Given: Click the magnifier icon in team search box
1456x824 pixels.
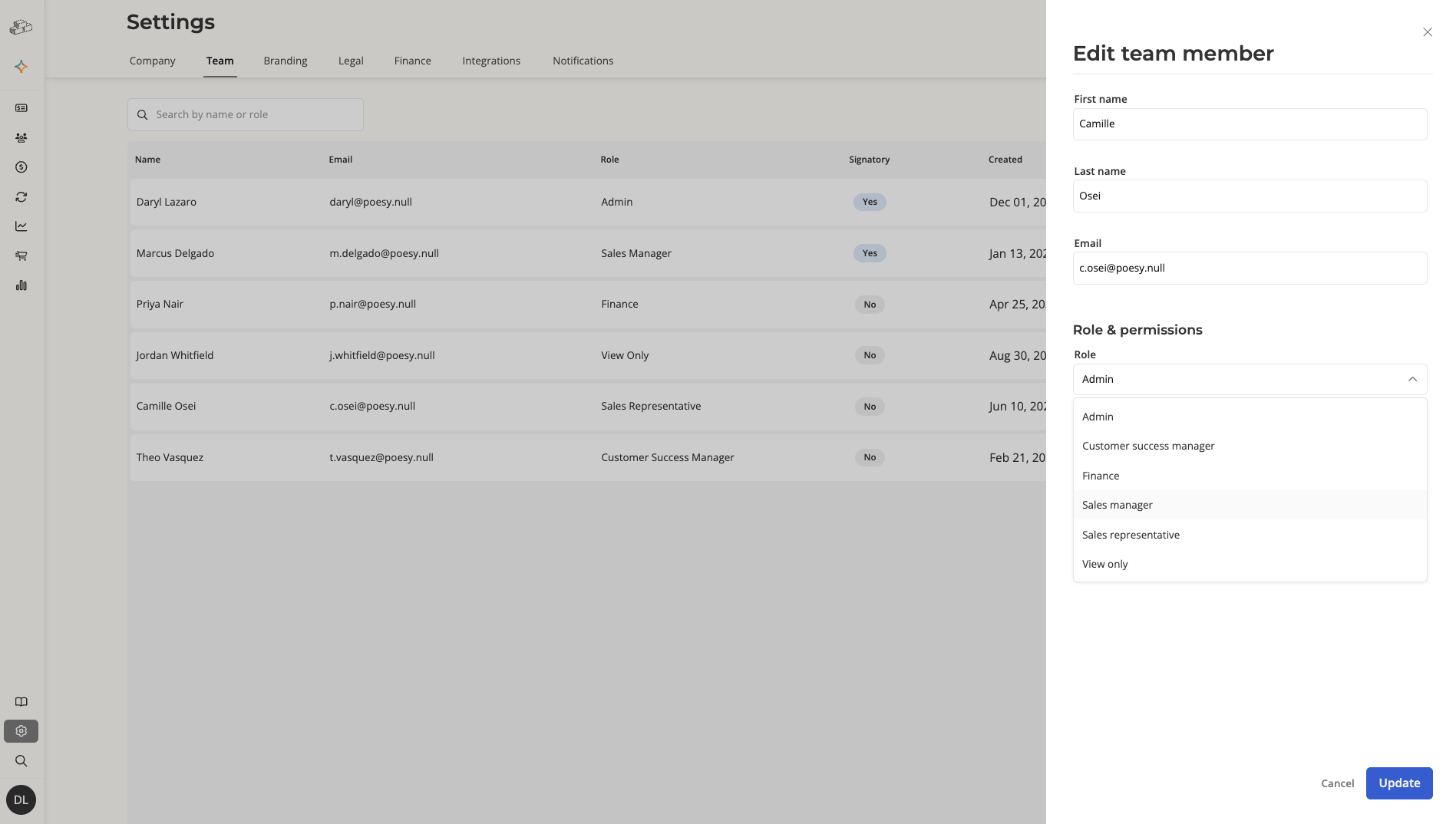Looking at the screenshot, I should 142,115.
